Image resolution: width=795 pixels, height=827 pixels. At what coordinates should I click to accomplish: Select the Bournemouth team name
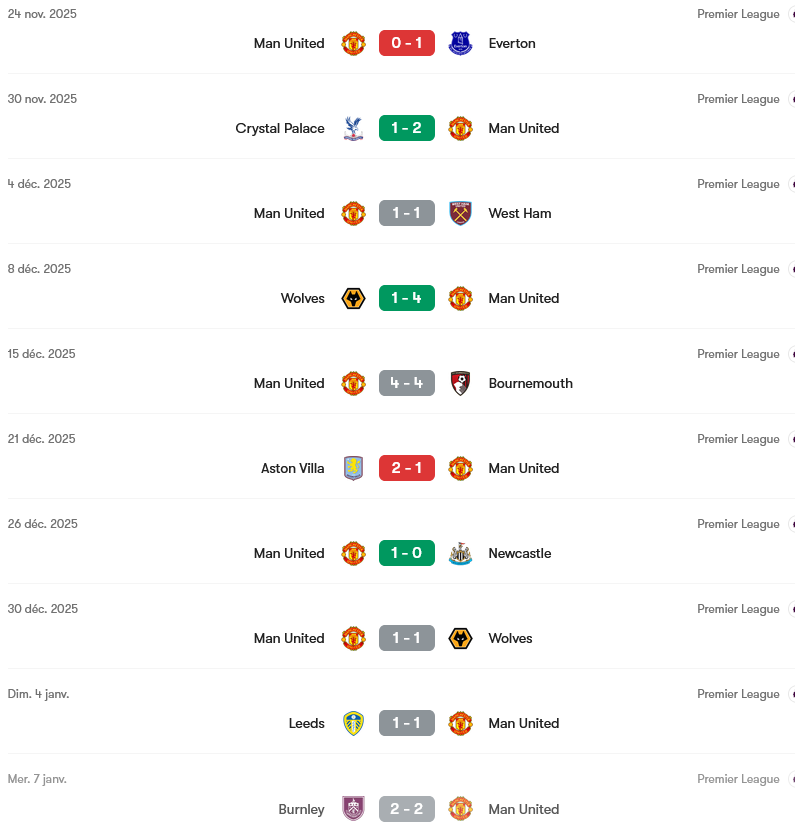tap(531, 383)
